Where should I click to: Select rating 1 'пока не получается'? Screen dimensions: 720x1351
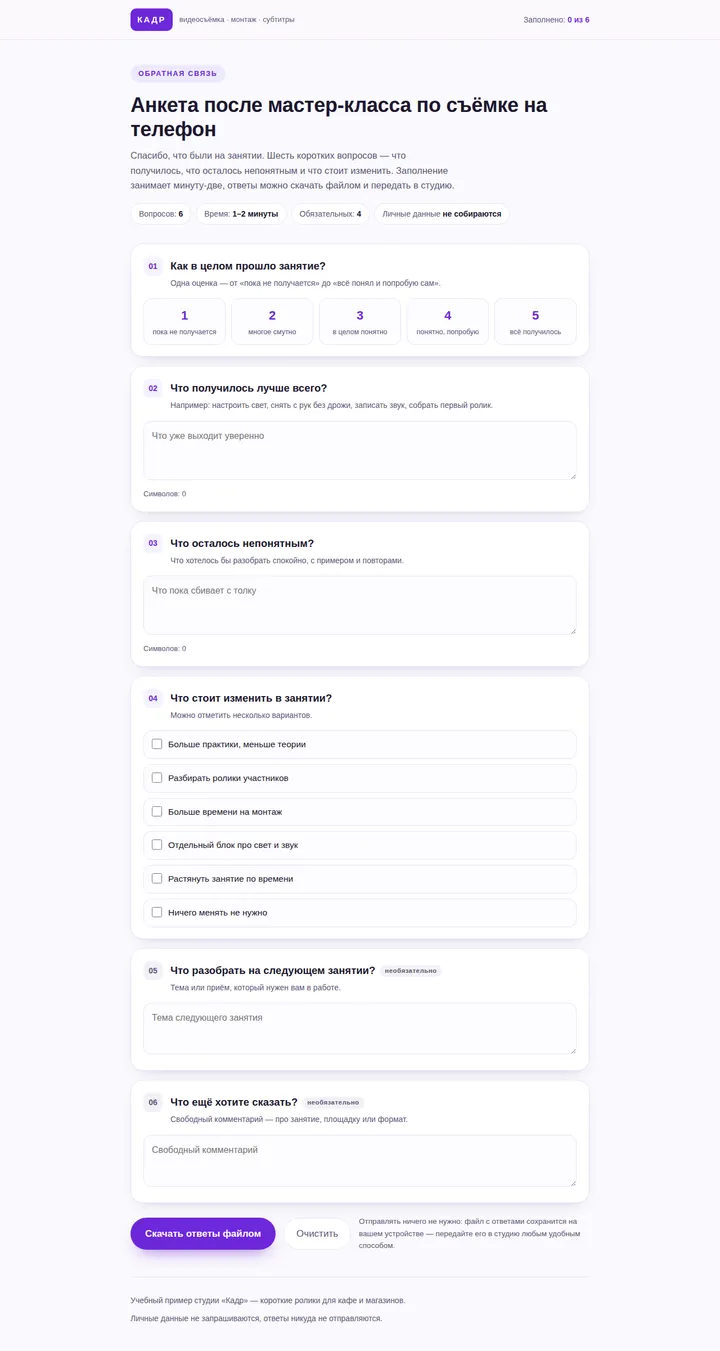click(x=184, y=321)
